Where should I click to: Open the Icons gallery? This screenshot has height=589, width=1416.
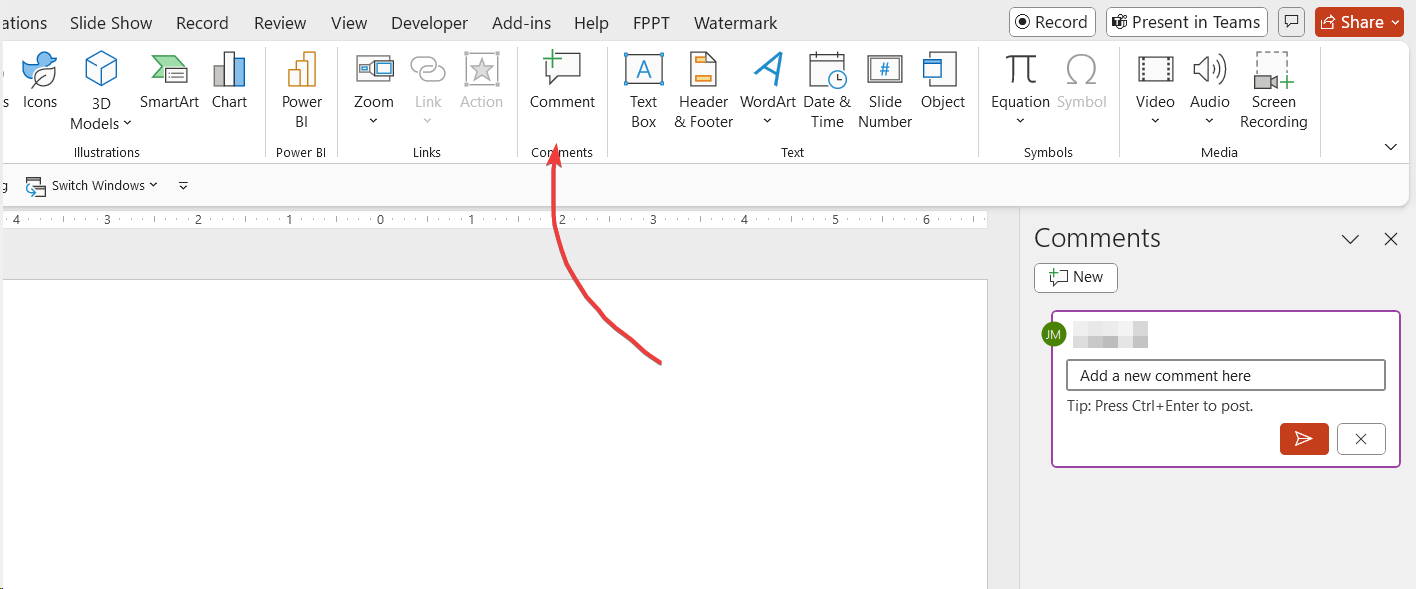pyautogui.click(x=40, y=82)
